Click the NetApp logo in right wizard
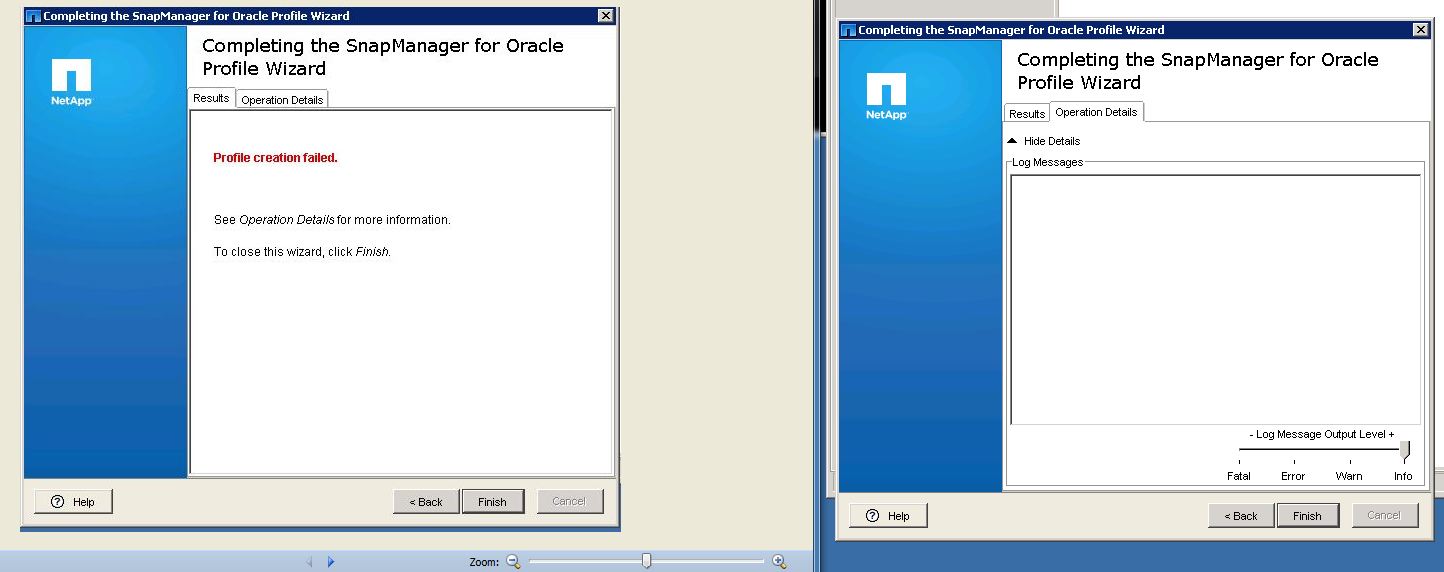Viewport: 1444px width, 572px height. (886, 96)
